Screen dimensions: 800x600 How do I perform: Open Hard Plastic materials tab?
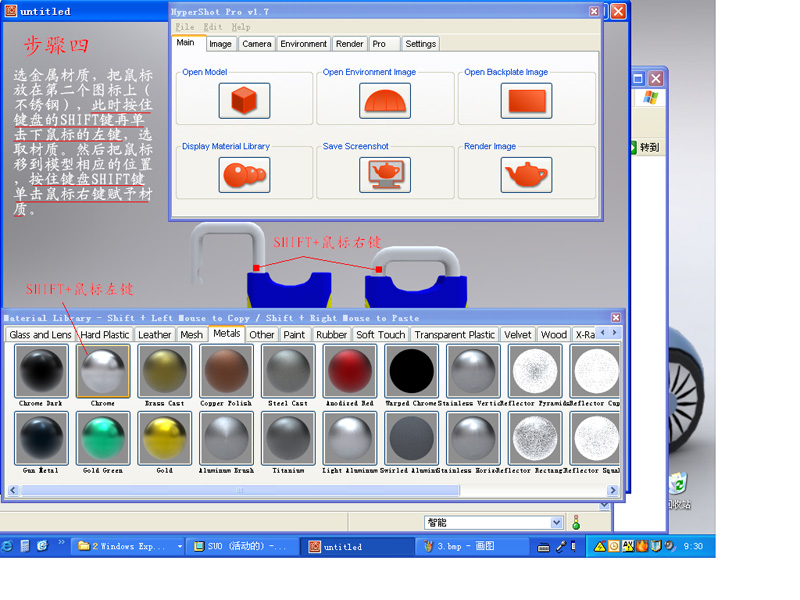(x=105, y=335)
